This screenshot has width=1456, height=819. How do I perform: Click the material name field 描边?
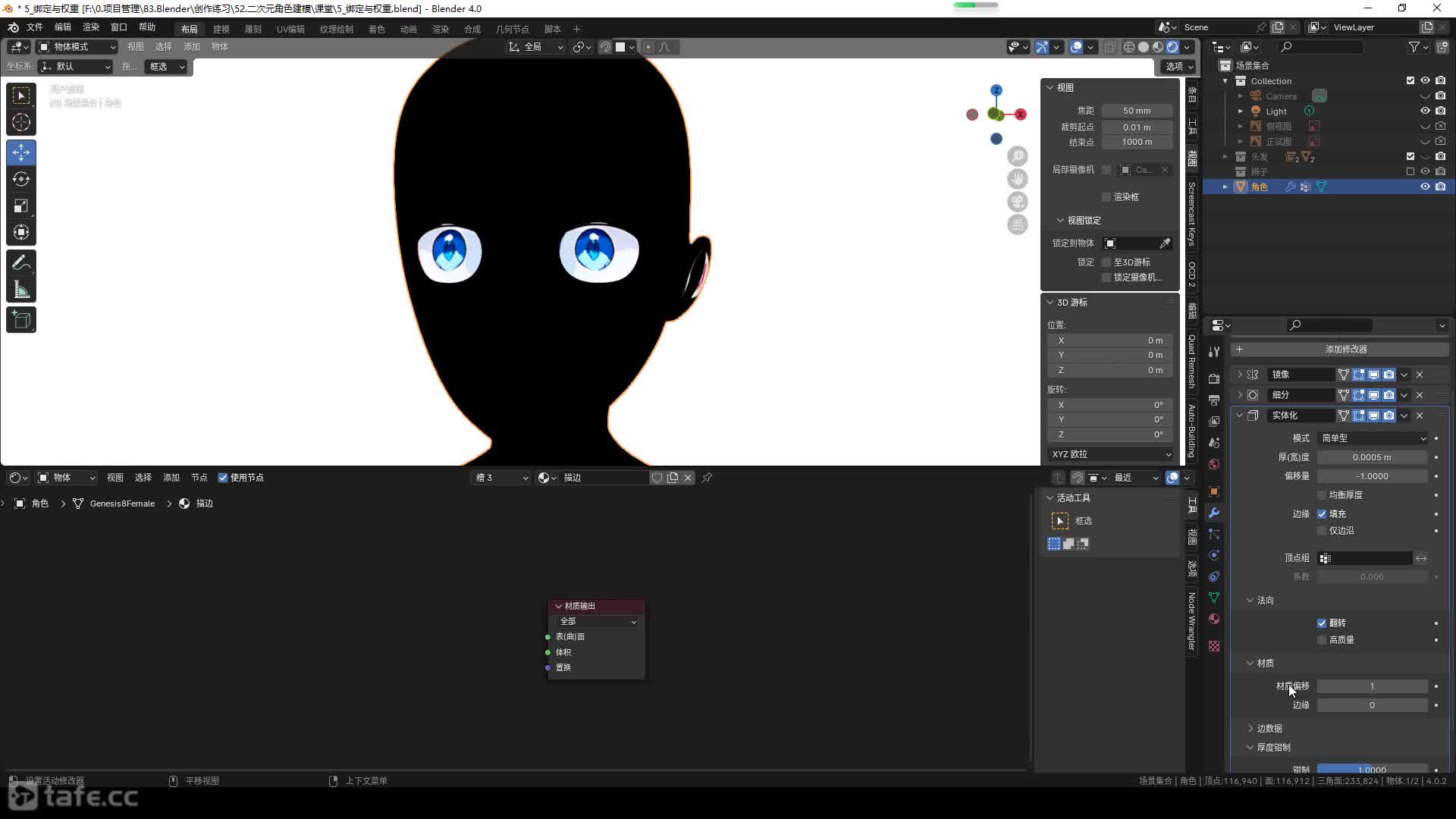604,478
